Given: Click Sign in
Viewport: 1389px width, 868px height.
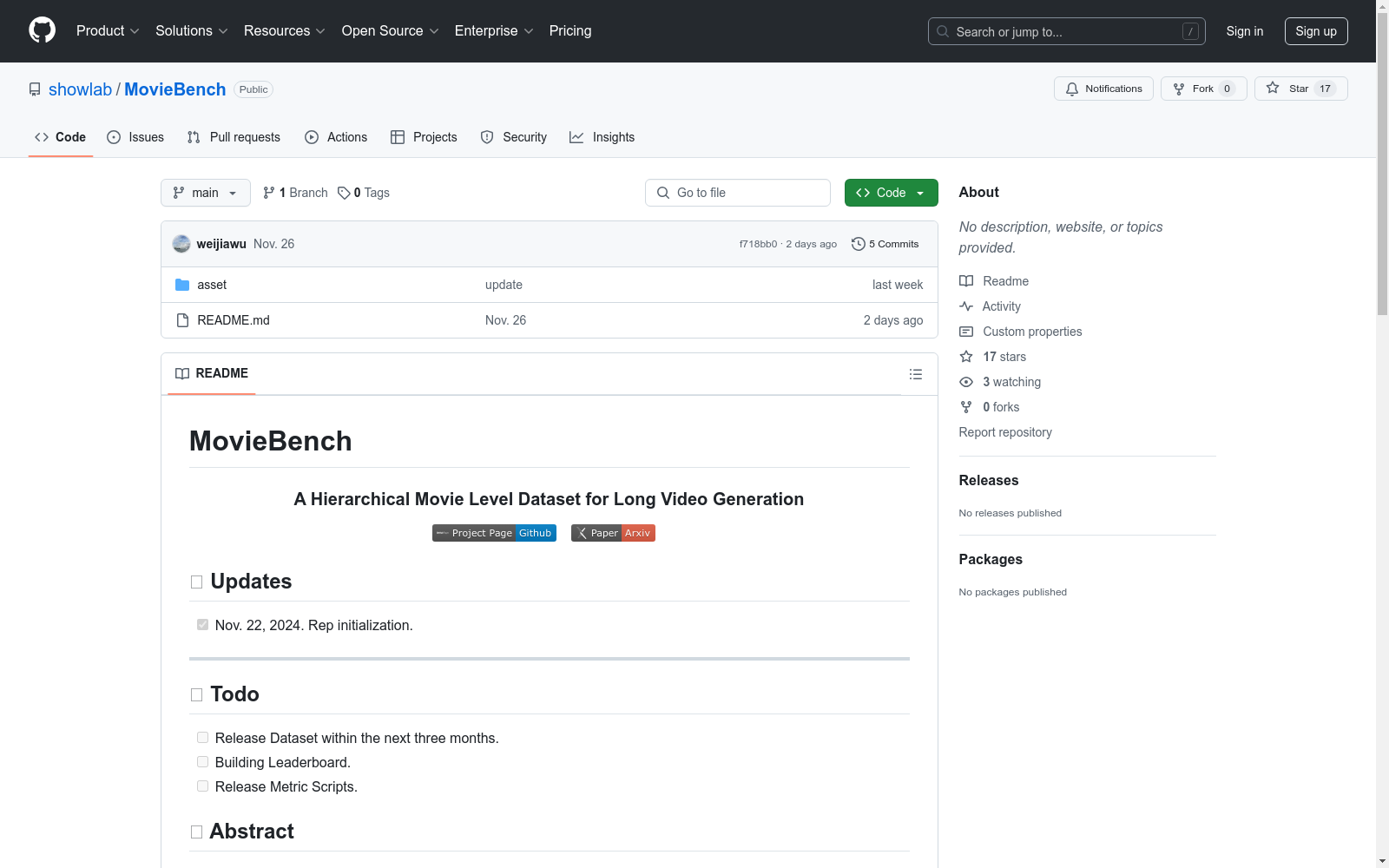Looking at the screenshot, I should [x=1245, y=31].
